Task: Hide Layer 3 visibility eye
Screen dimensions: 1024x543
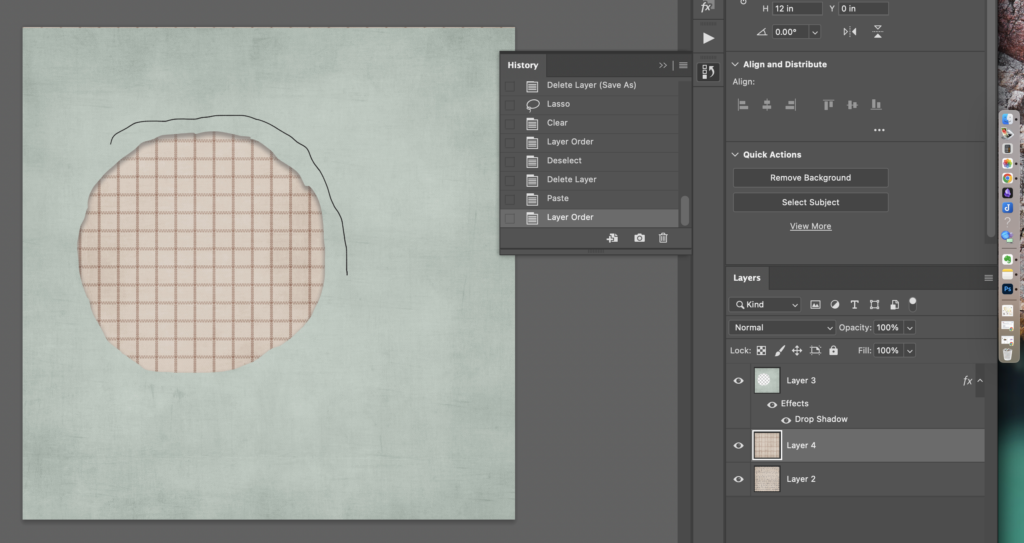Action: coord(739,381)
